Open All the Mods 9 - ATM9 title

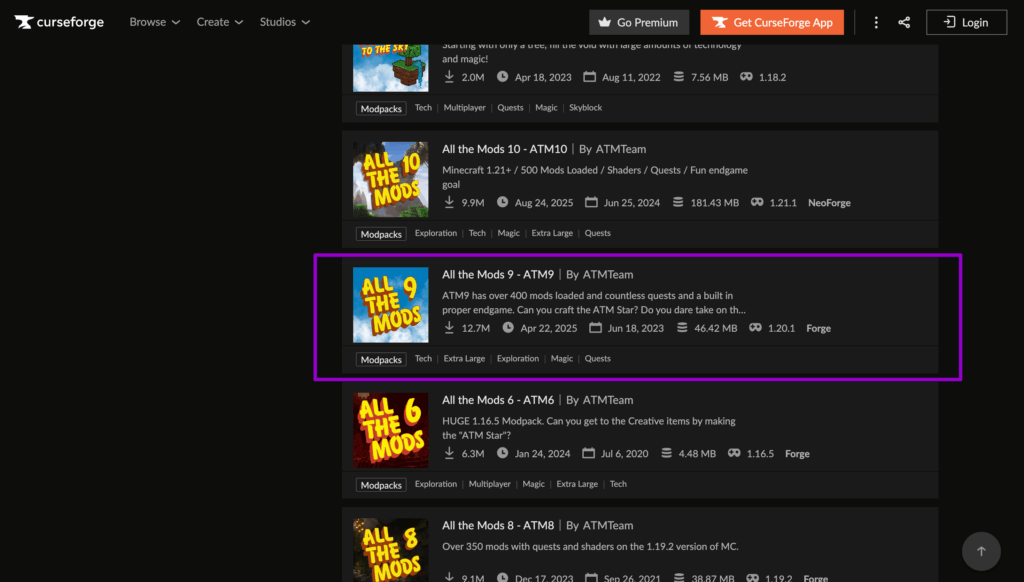coord(498,274)
